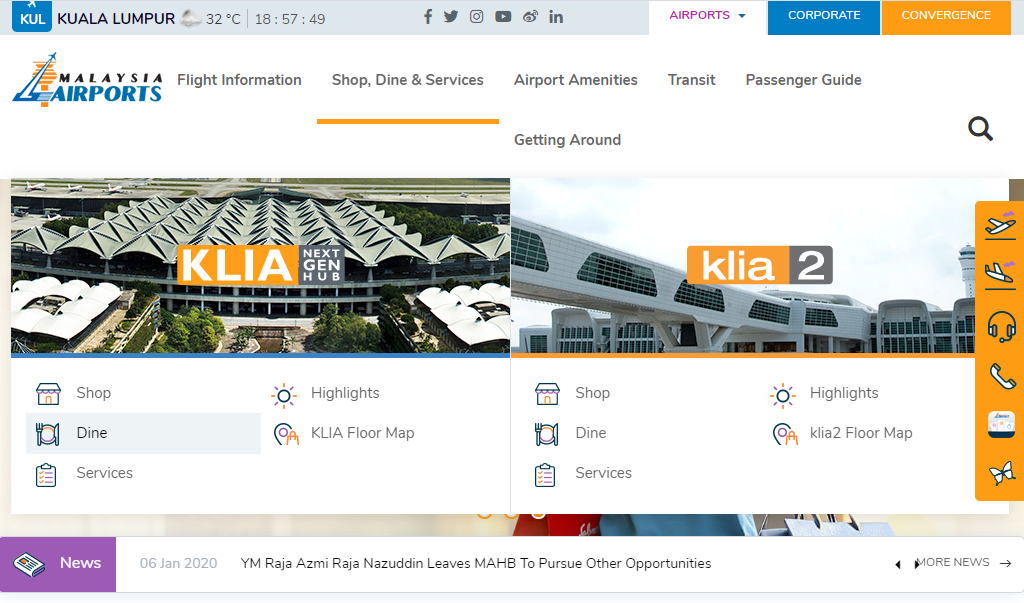
Task: Open Highlights under klia2
Action: [x=844, y=393]
